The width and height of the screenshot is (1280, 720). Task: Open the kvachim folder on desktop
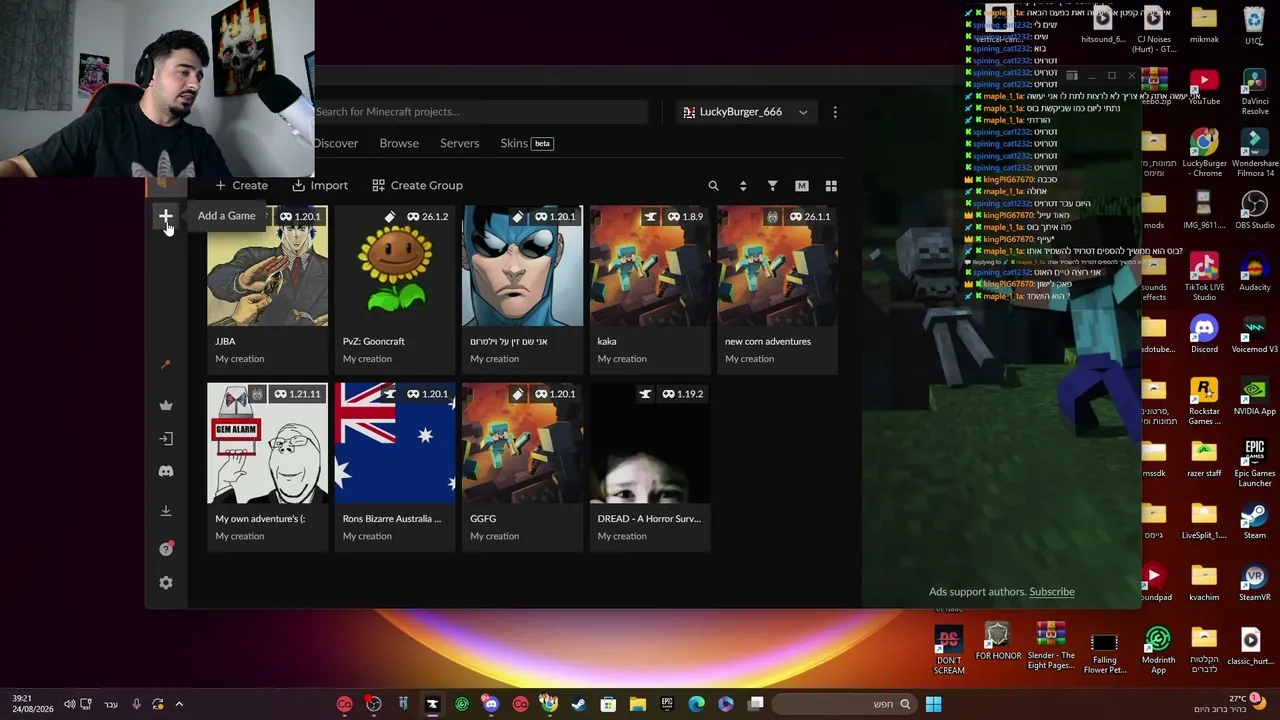(x=1204, y=582)
